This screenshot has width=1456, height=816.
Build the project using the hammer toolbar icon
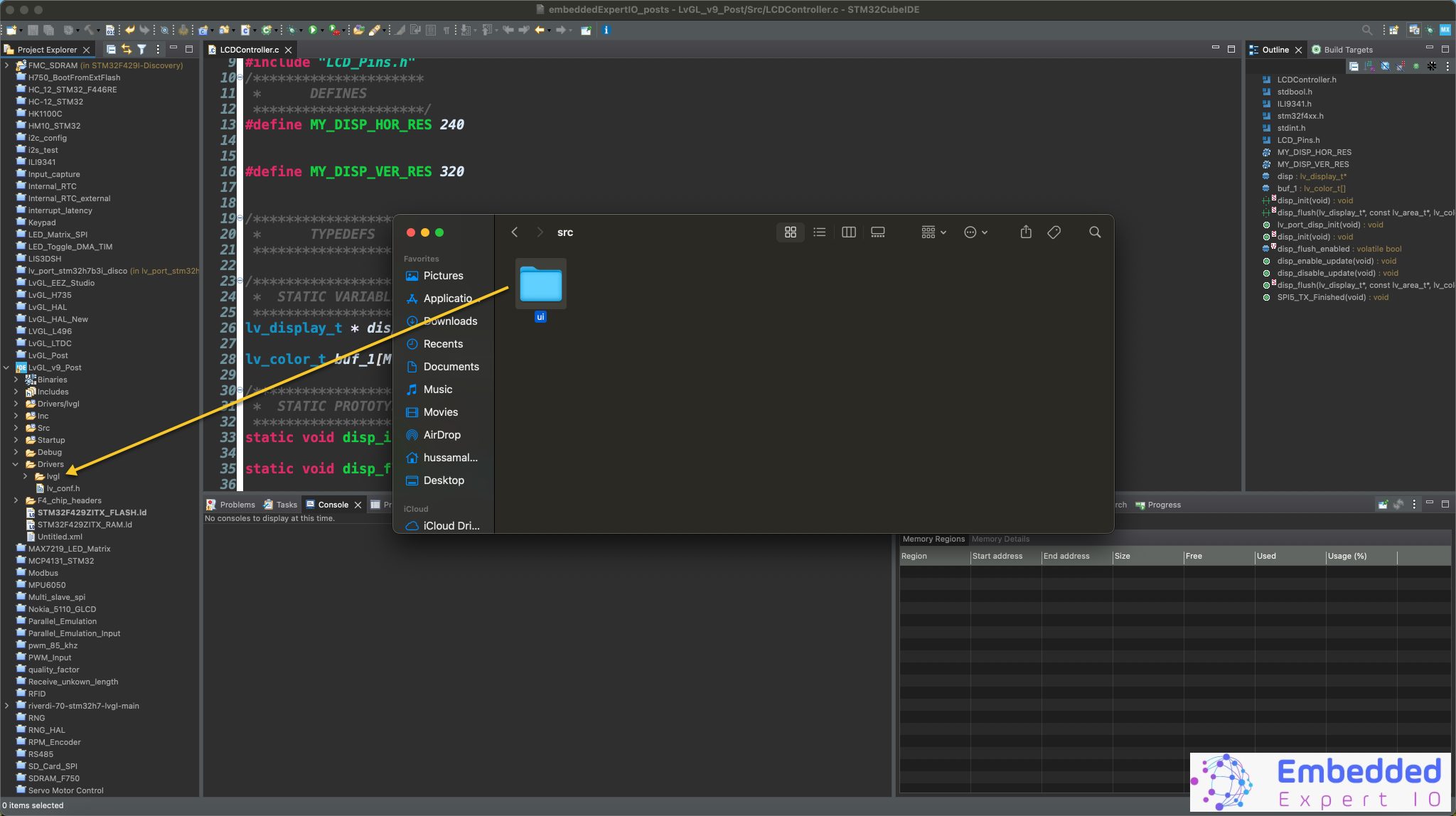point(87,30)
